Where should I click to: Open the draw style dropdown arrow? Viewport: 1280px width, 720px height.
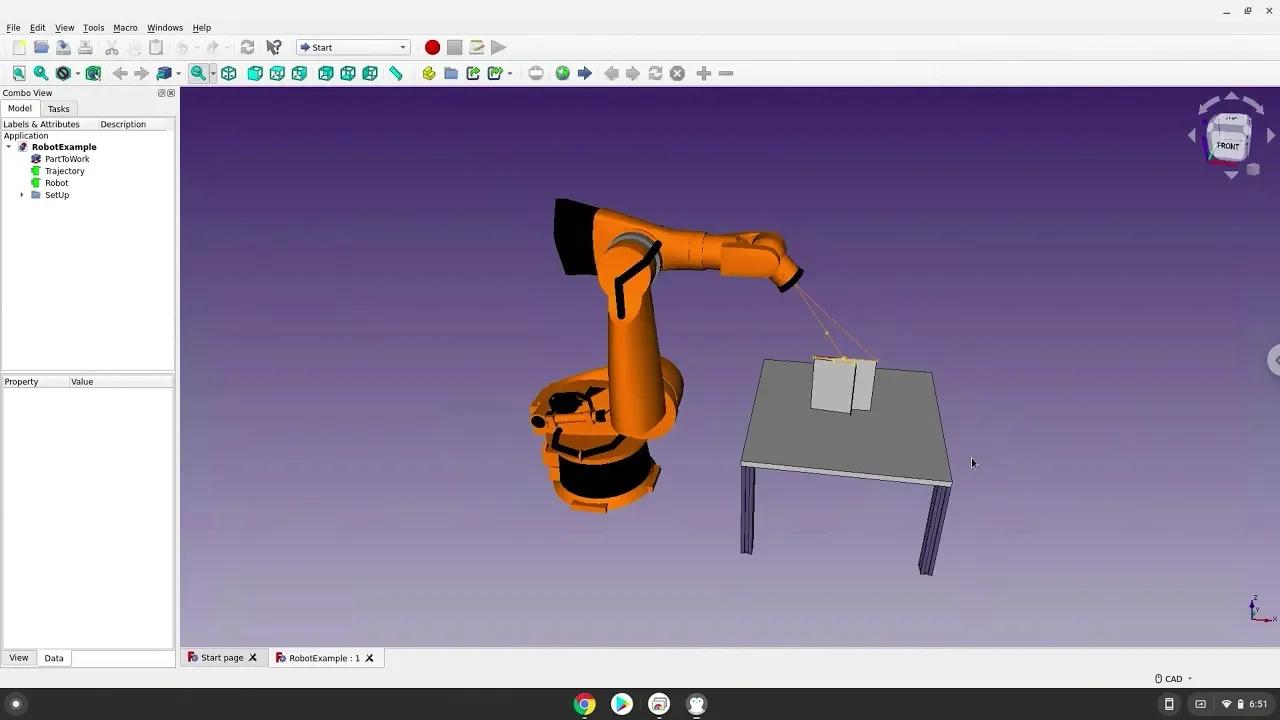click(x=76, y=72)
